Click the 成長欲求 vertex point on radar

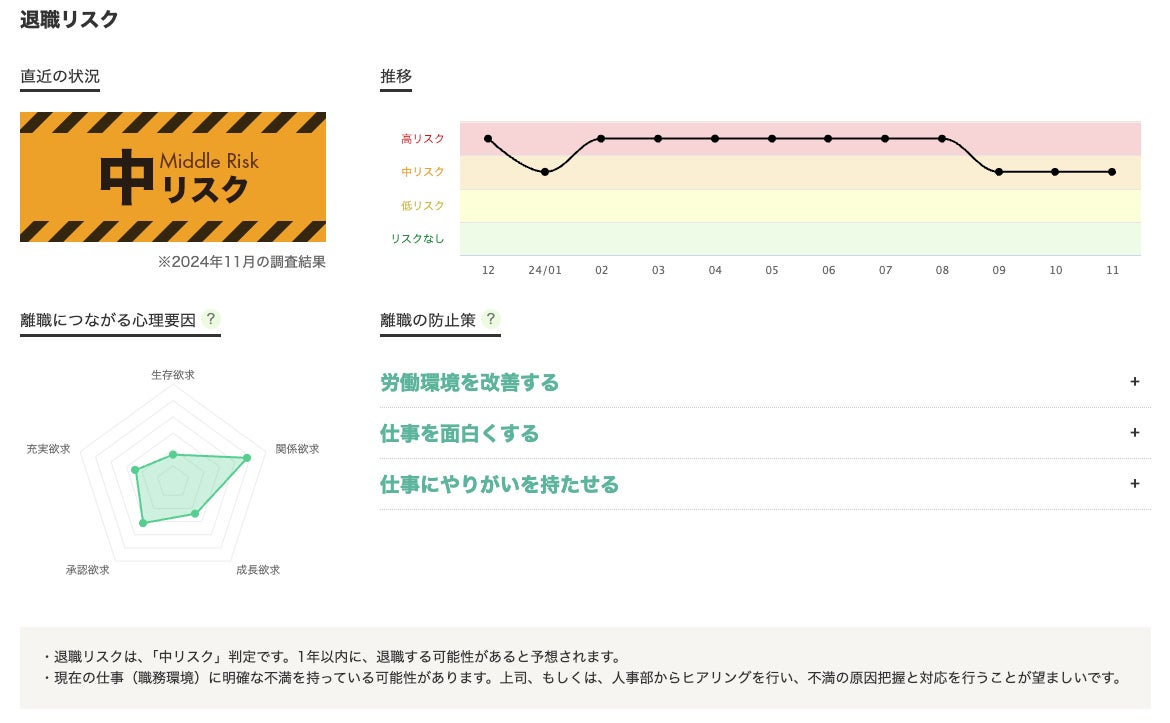tap(195, 513)
